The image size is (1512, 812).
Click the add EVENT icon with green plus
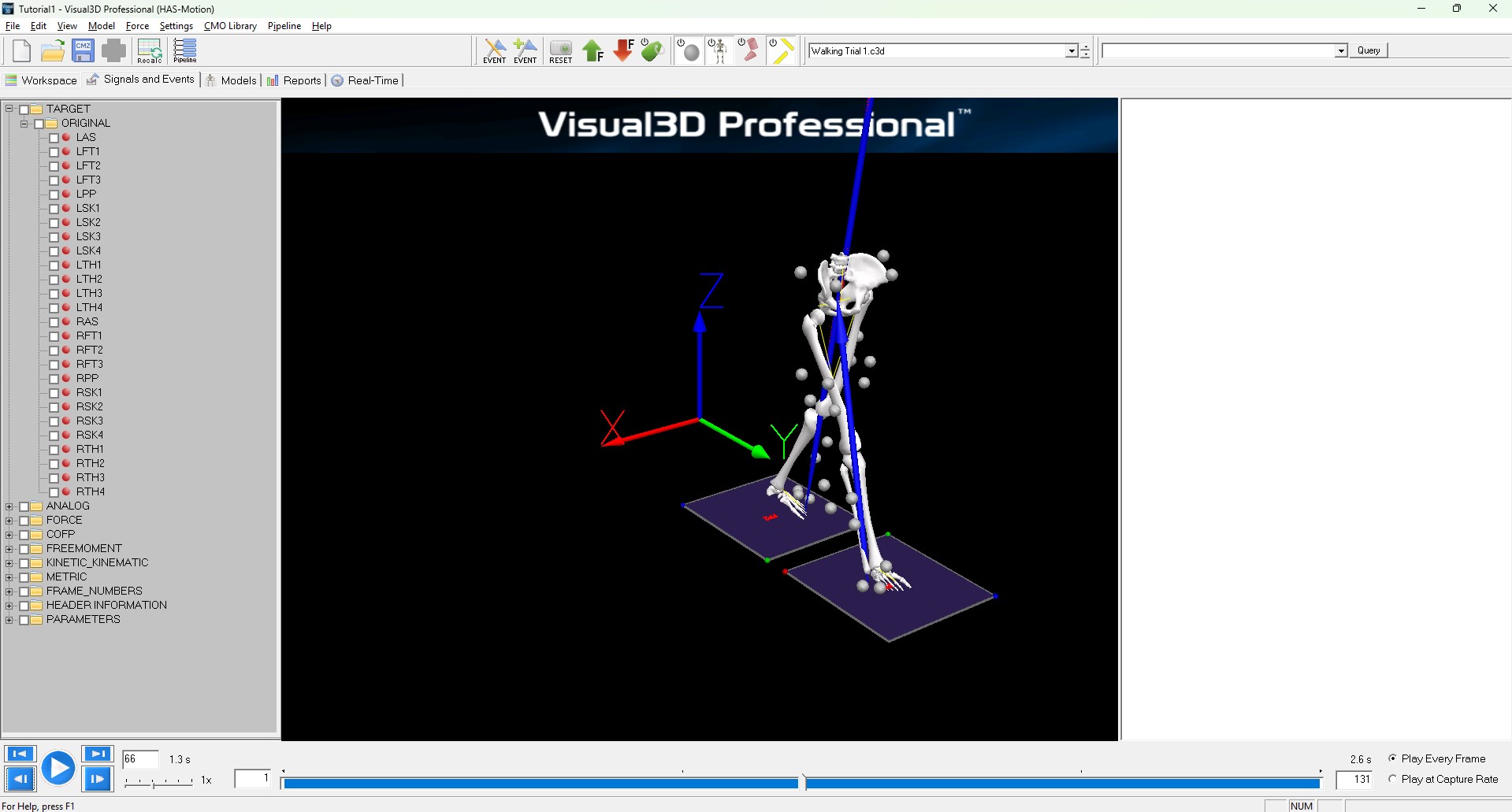coord(525,51)
